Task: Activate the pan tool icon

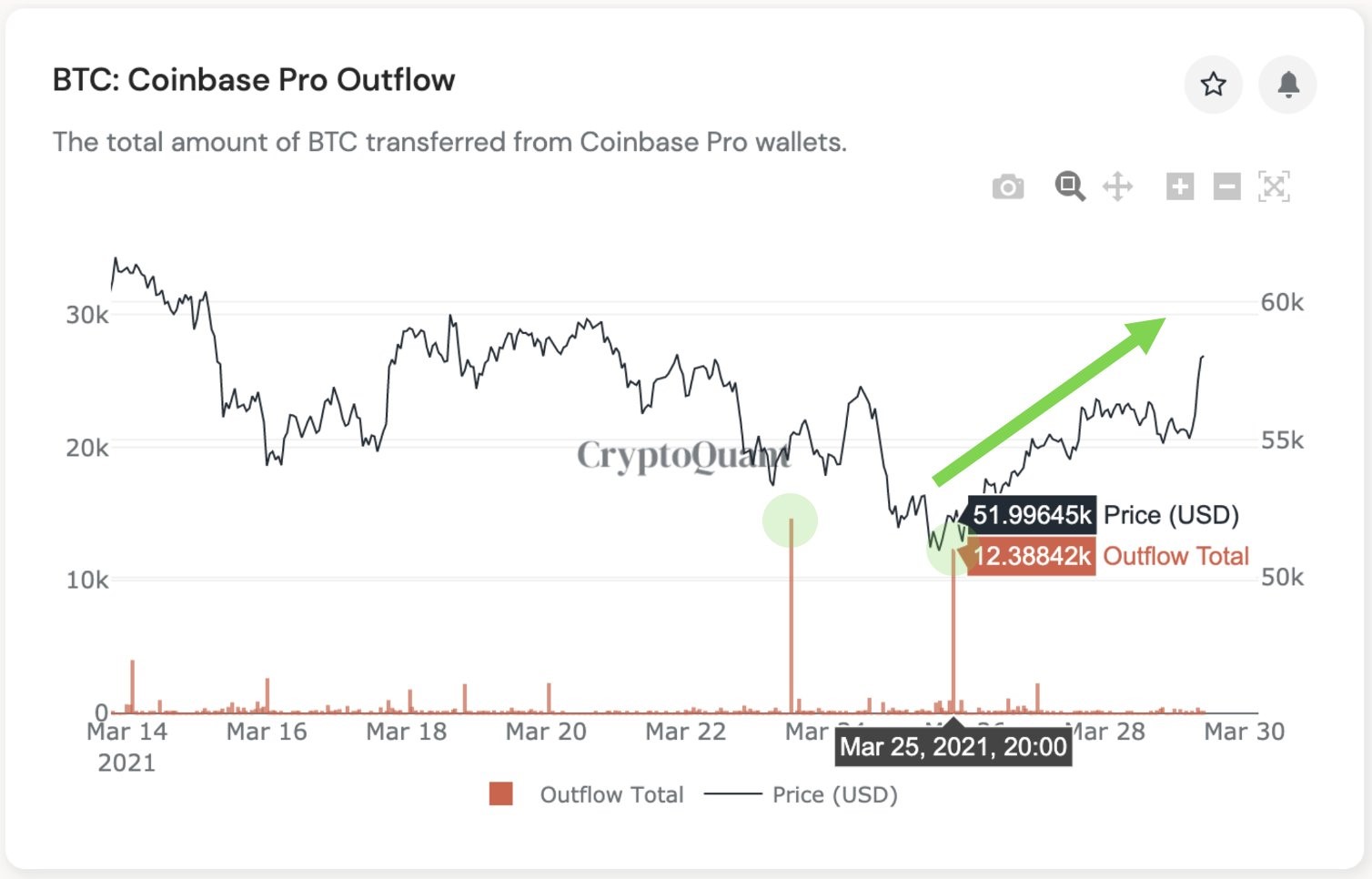Action: tap(1118, 187)
